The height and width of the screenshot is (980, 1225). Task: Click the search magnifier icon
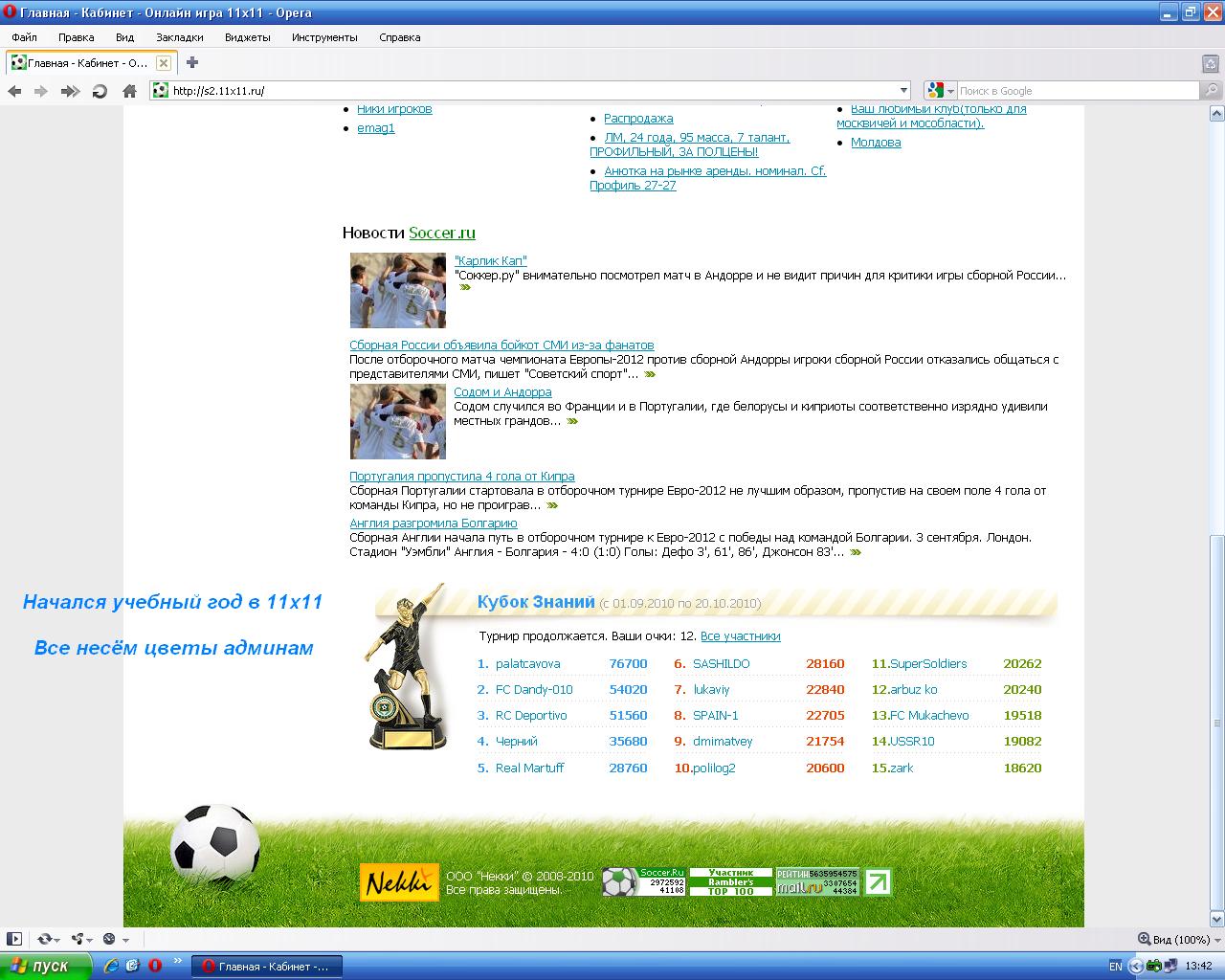tap(1212, 91)
